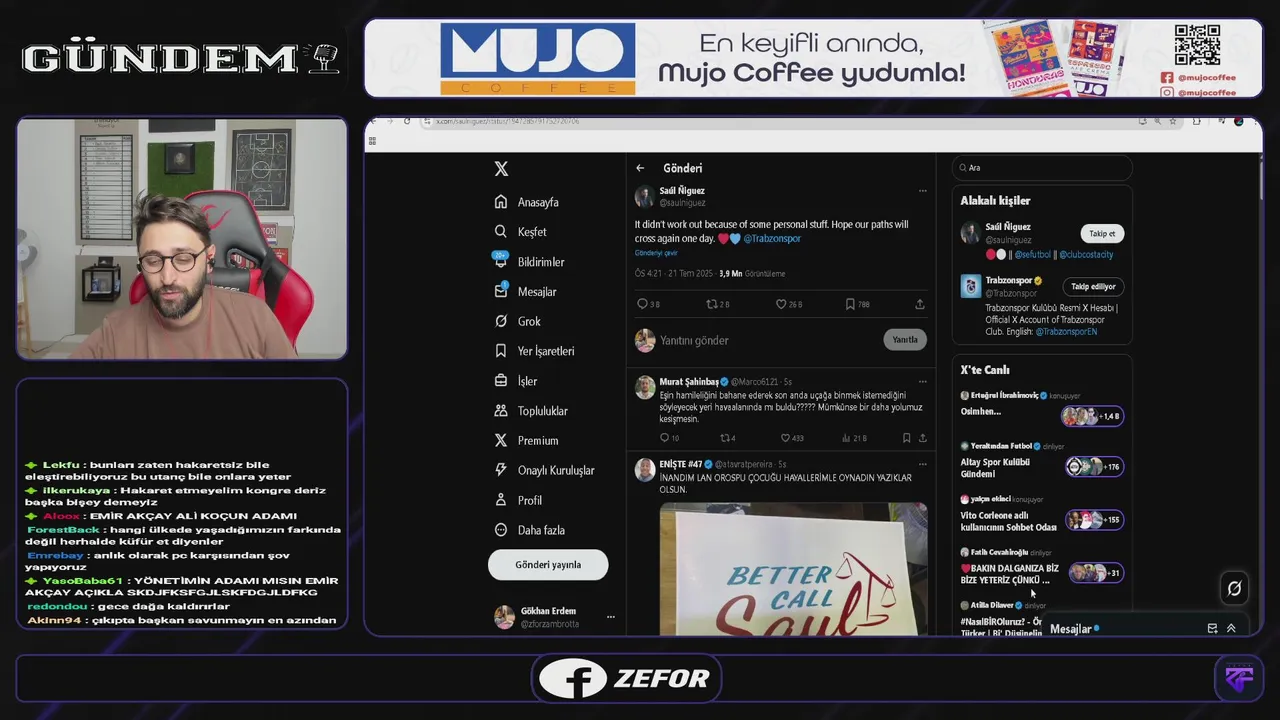Click the Ara search field
The height and width of the screenshot is (720, 1280).
tap(1042, 168)
